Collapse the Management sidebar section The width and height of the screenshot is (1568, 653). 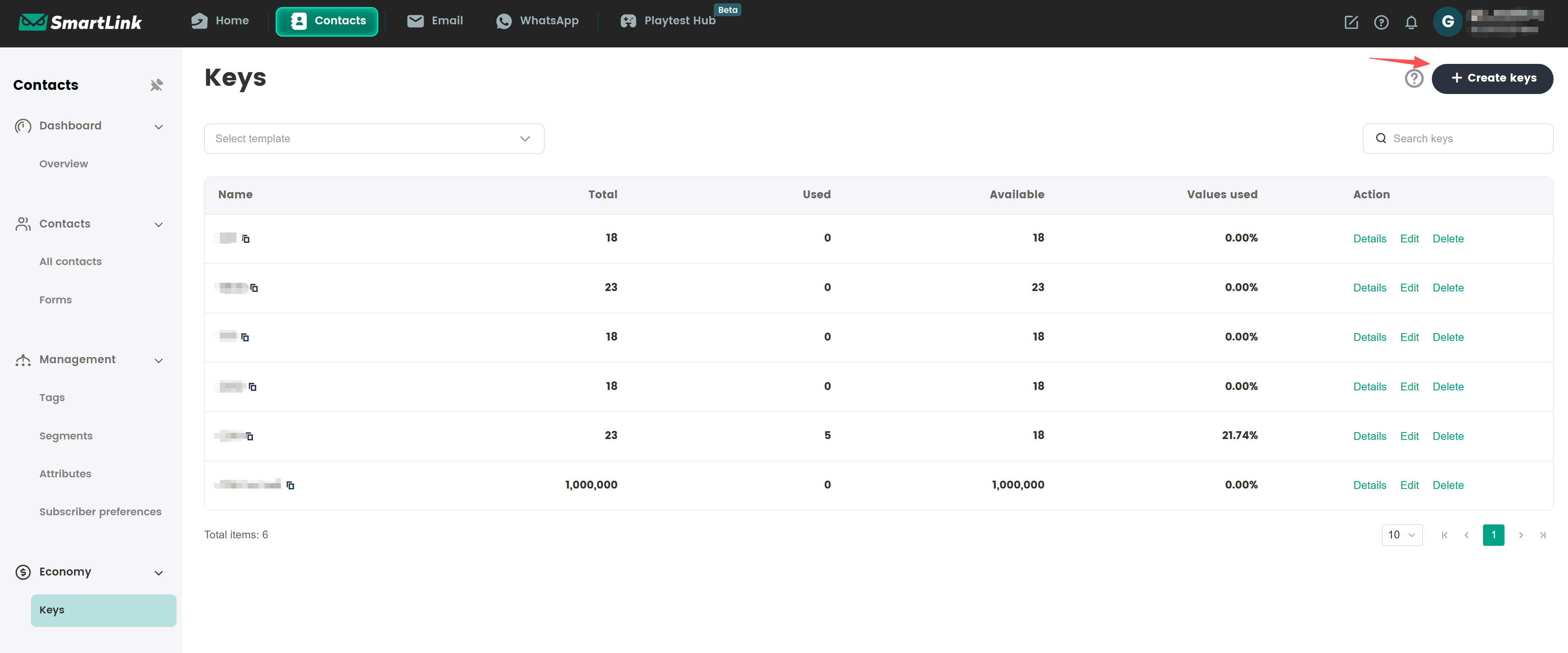(158, 361)
